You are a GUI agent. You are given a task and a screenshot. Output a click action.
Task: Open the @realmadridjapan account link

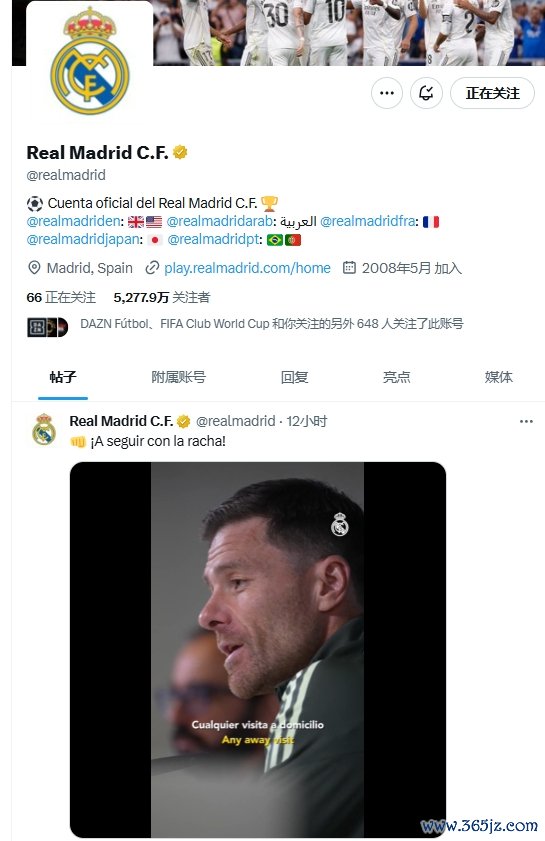tap(83, 239)
